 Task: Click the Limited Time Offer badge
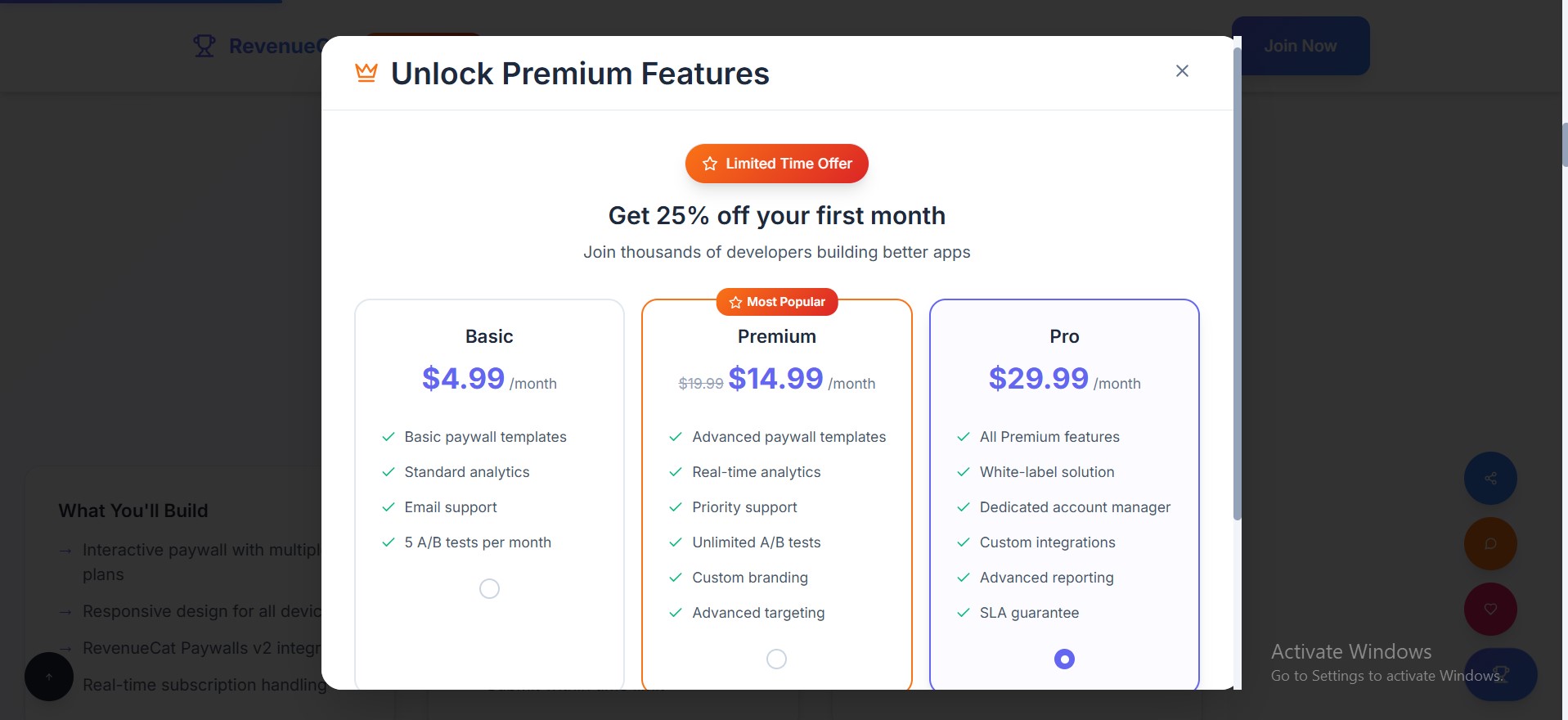pyautogui.click(x=777, y=164)
